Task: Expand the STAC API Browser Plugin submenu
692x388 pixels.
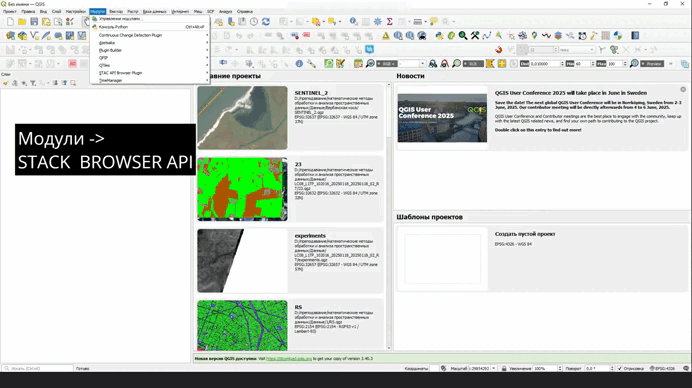Action: point(150,73)
